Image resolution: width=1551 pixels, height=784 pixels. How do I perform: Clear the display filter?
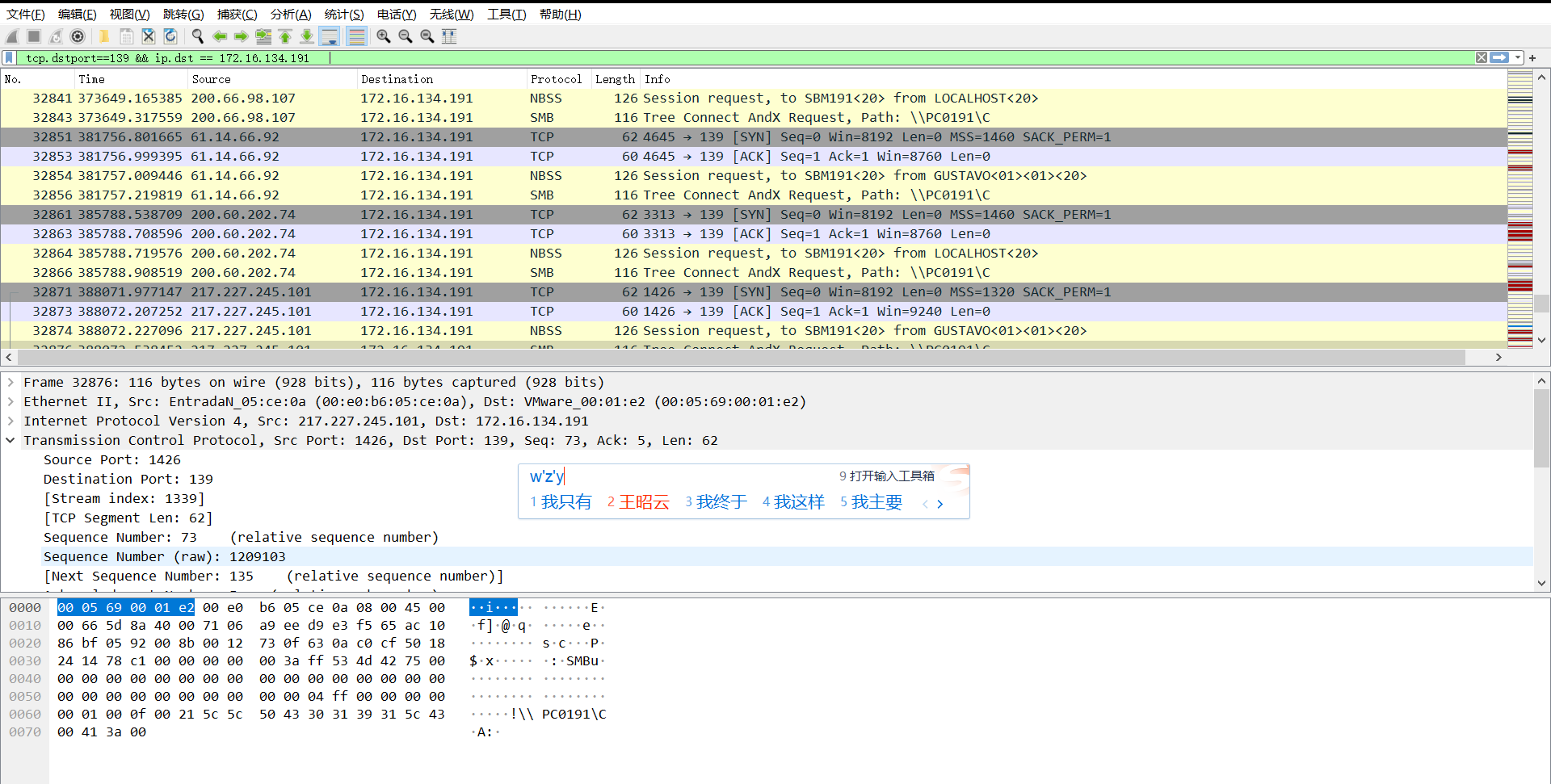point(1482,57)
